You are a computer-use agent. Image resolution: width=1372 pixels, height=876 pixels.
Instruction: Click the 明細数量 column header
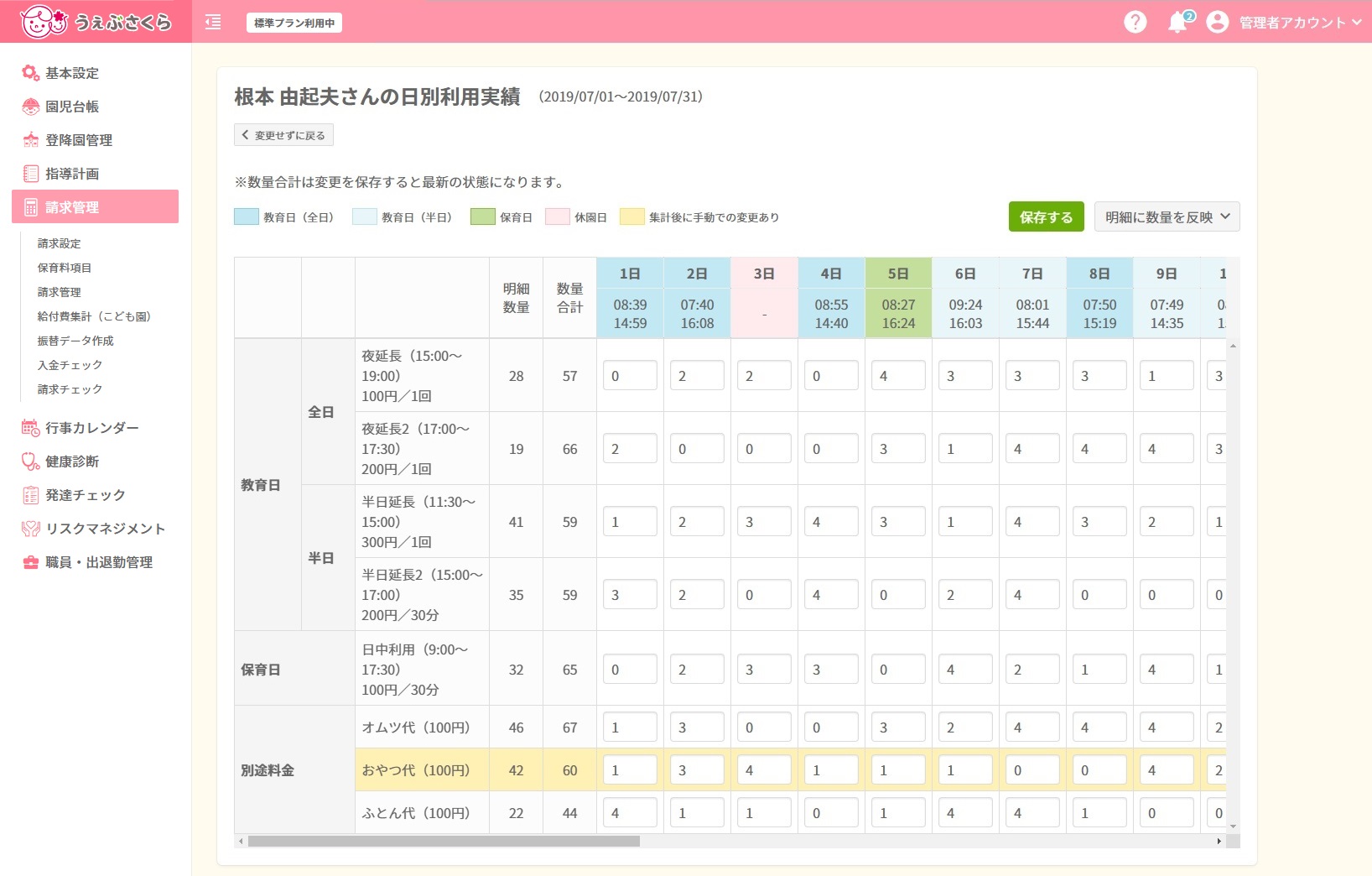pos(516,298)
